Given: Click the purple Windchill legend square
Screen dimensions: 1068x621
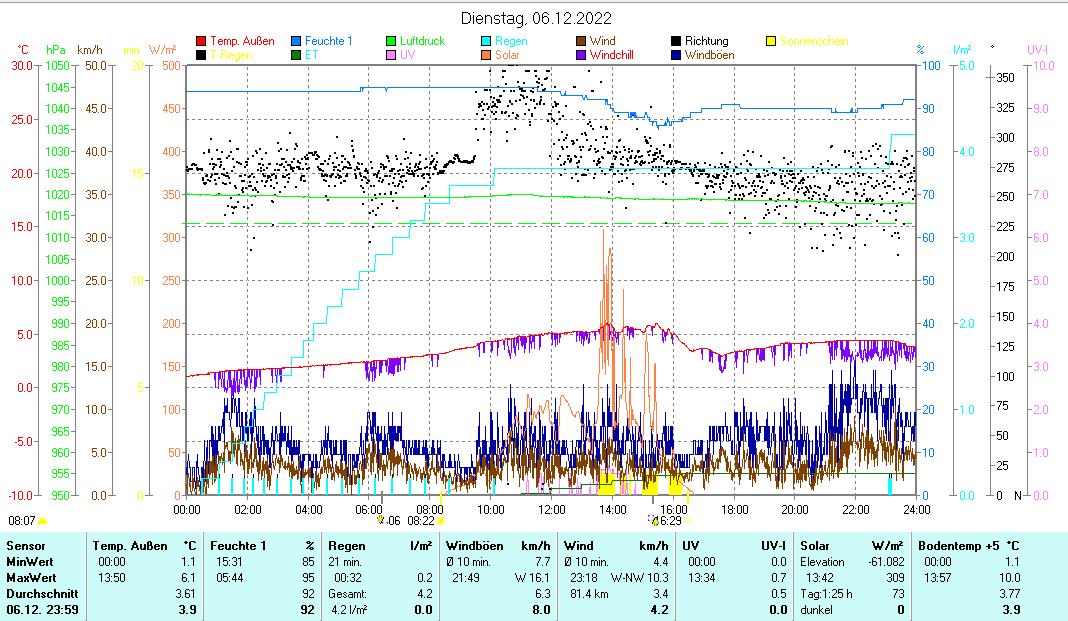Looking at the screenshot, I should click(581, 55).
